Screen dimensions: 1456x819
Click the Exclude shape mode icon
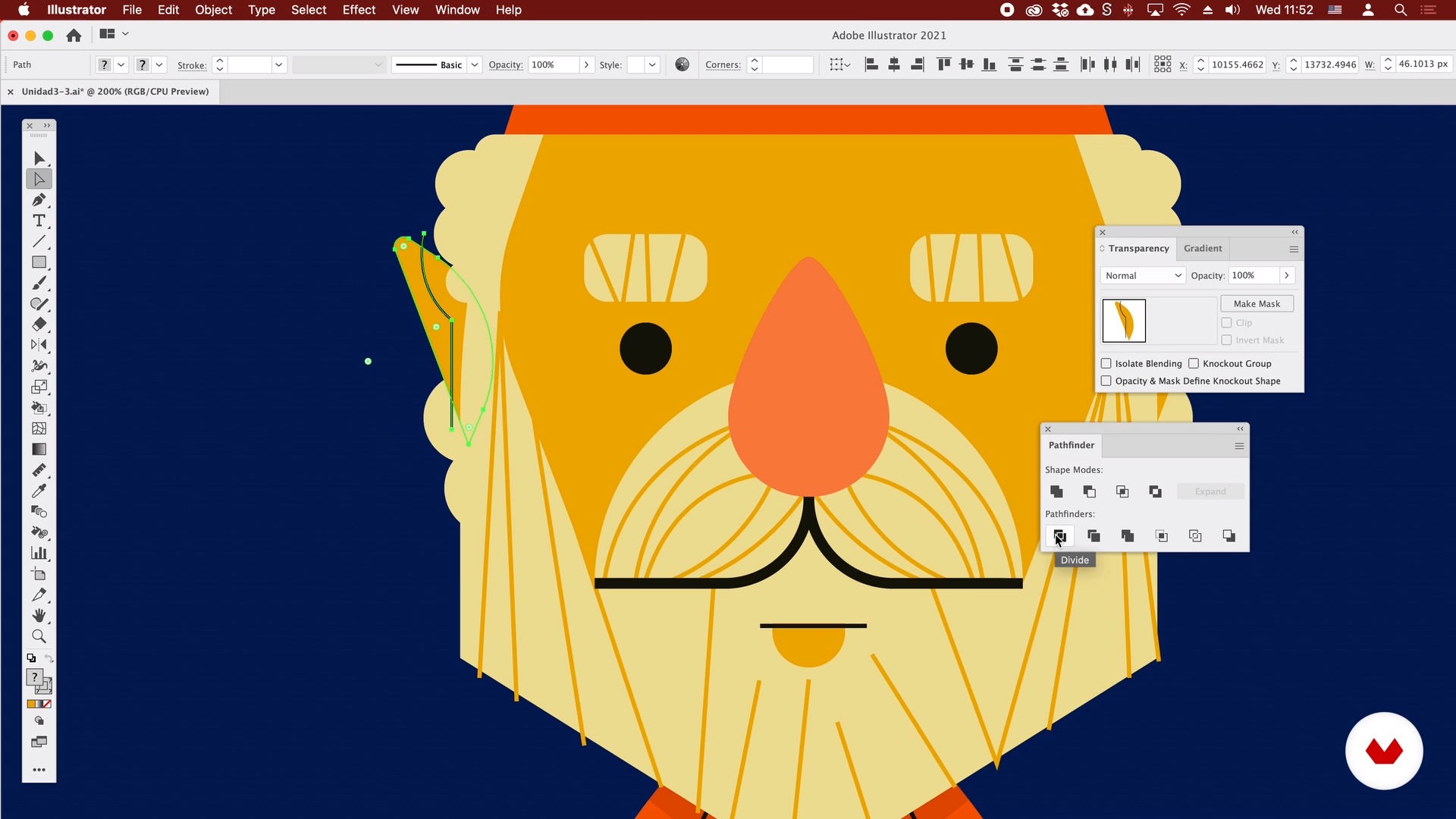tap(1156, 491)
